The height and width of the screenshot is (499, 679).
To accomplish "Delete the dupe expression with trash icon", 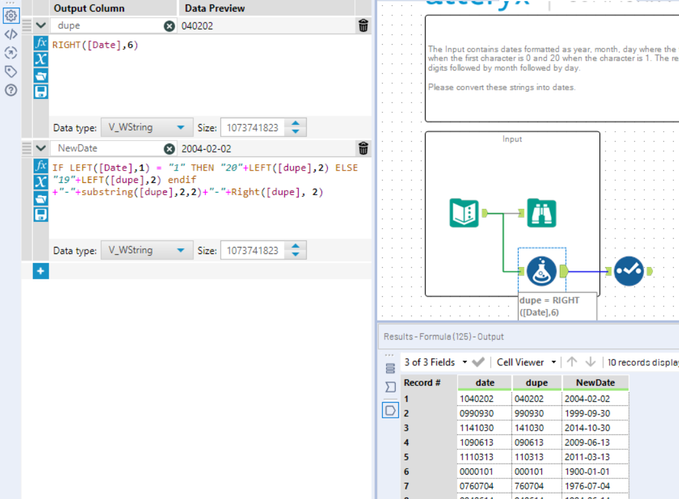I will [x=363, y=26].
